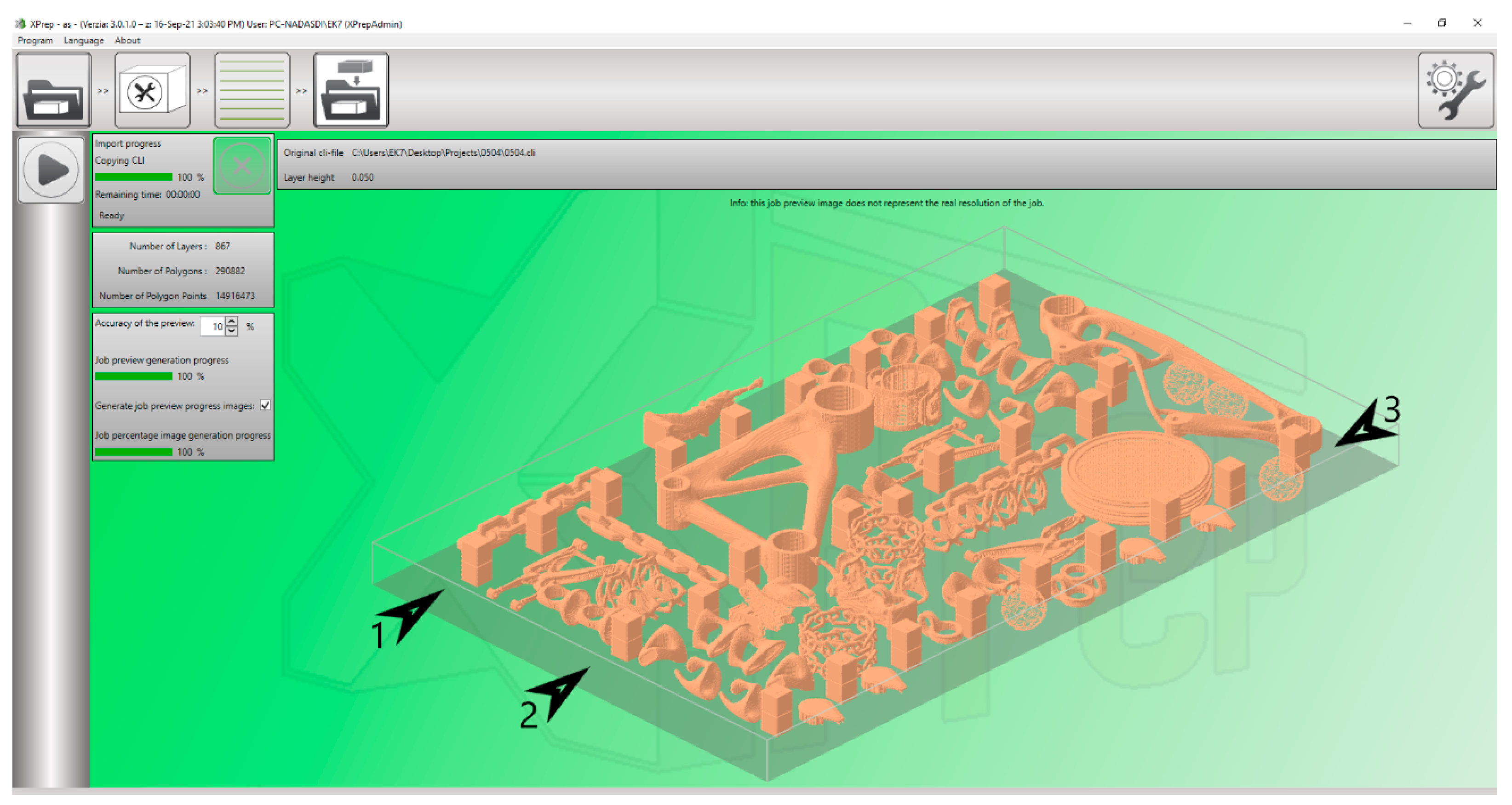The height and width of the screenshot is (805, 1512).
Task: Restore down the application window
Action: [1442, 23]
